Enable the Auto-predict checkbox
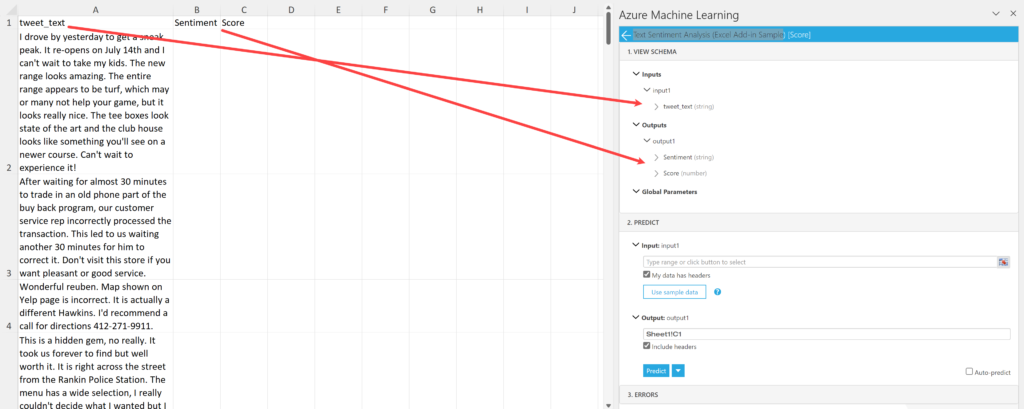 [969, 372]
